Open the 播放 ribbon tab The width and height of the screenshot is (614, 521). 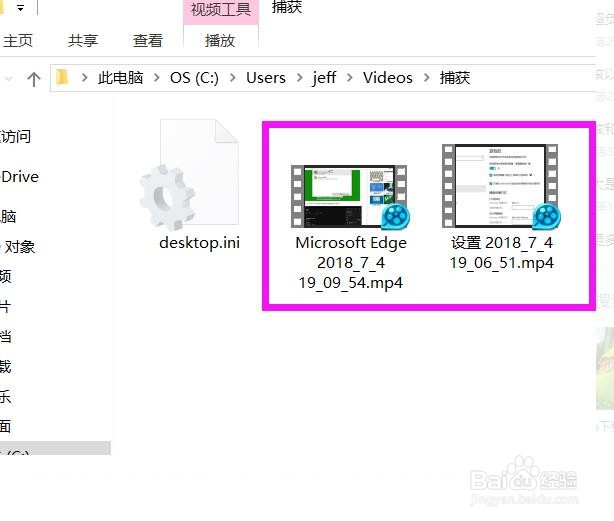point(220,41)
